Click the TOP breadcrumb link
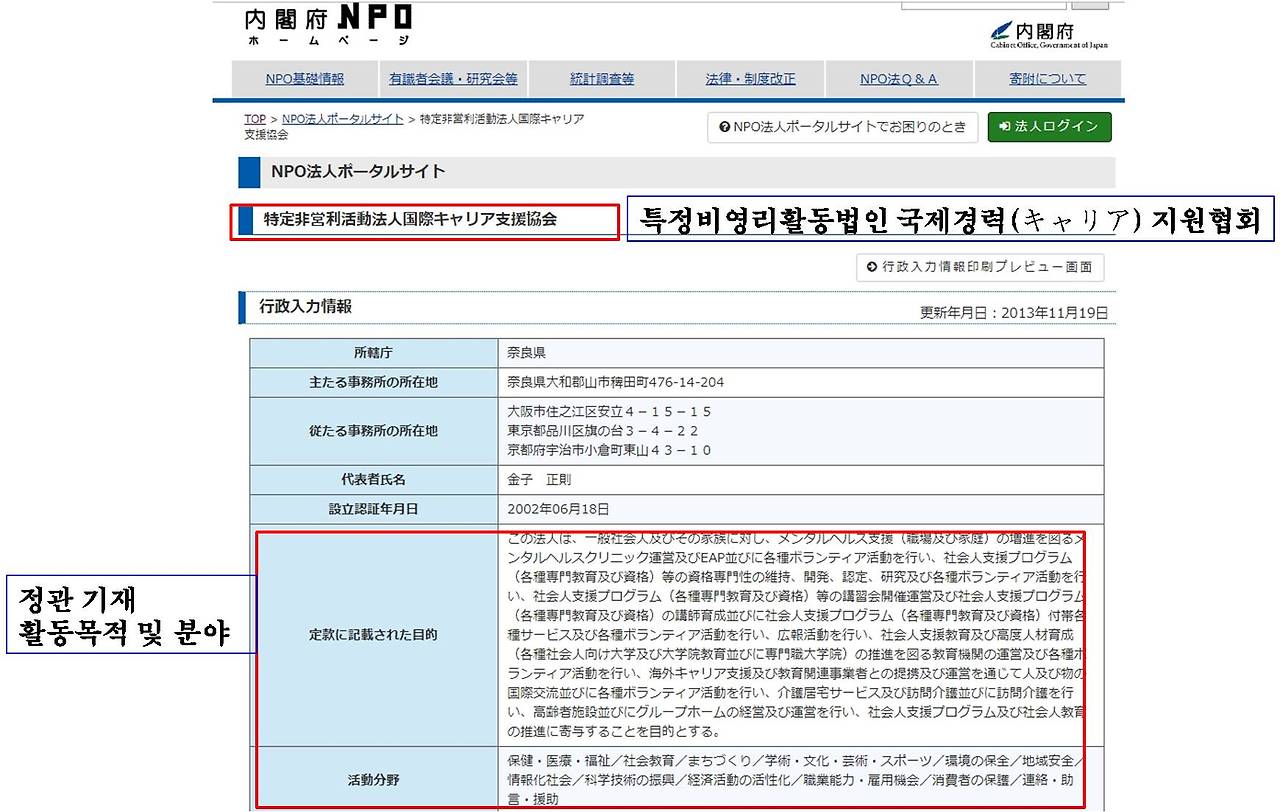1280x812 pixels. (x=255, y=119)
